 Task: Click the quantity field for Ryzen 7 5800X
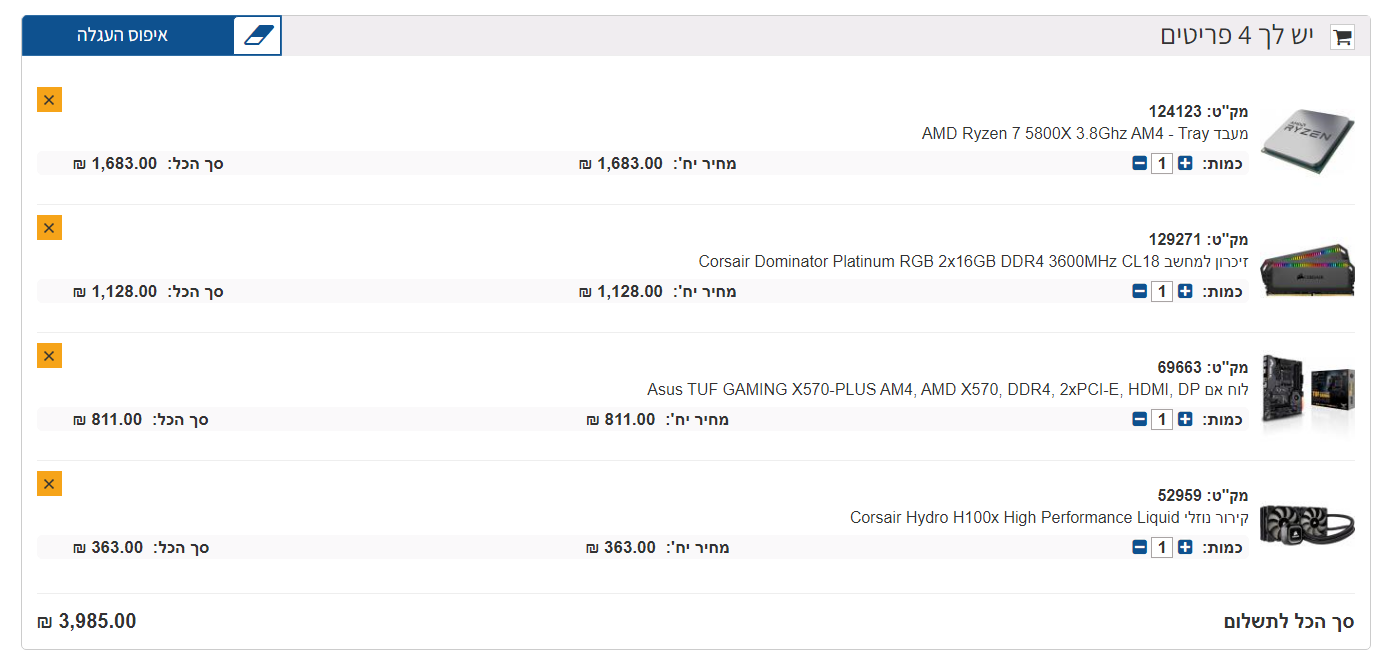click(1162, 164)
